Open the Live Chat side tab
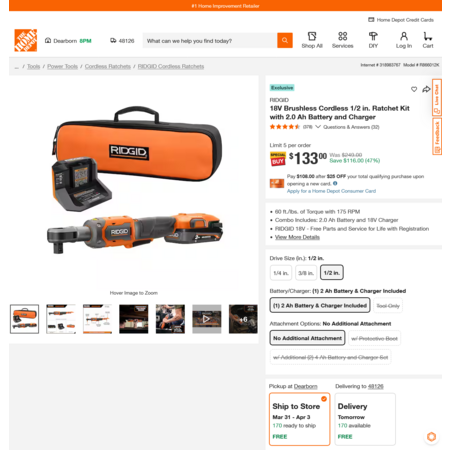The width and height of the screenshot is (450, 450). pyautogui.click(x=437, y=97)
